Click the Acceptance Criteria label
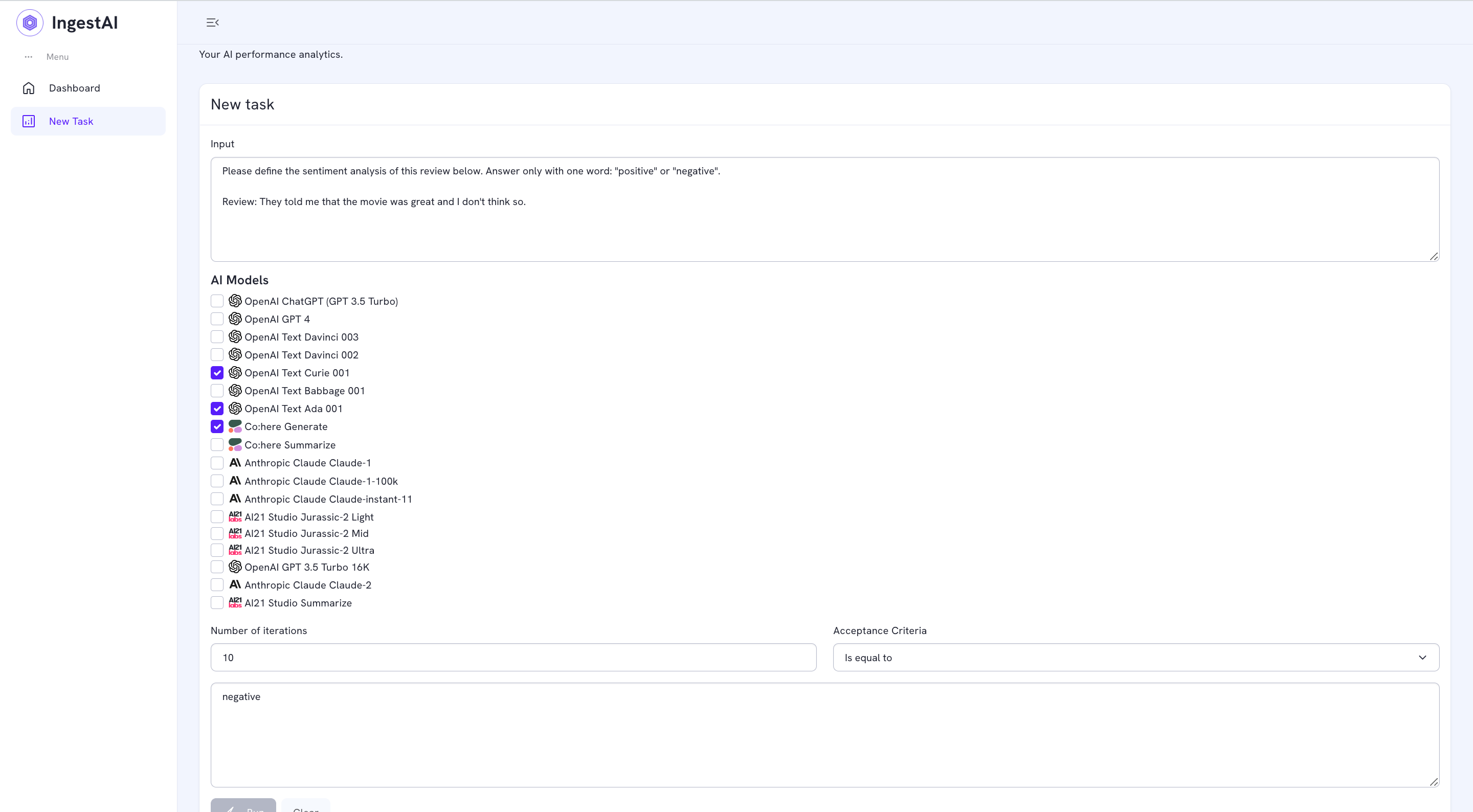 pyautogui.click(x=880, y=630)
